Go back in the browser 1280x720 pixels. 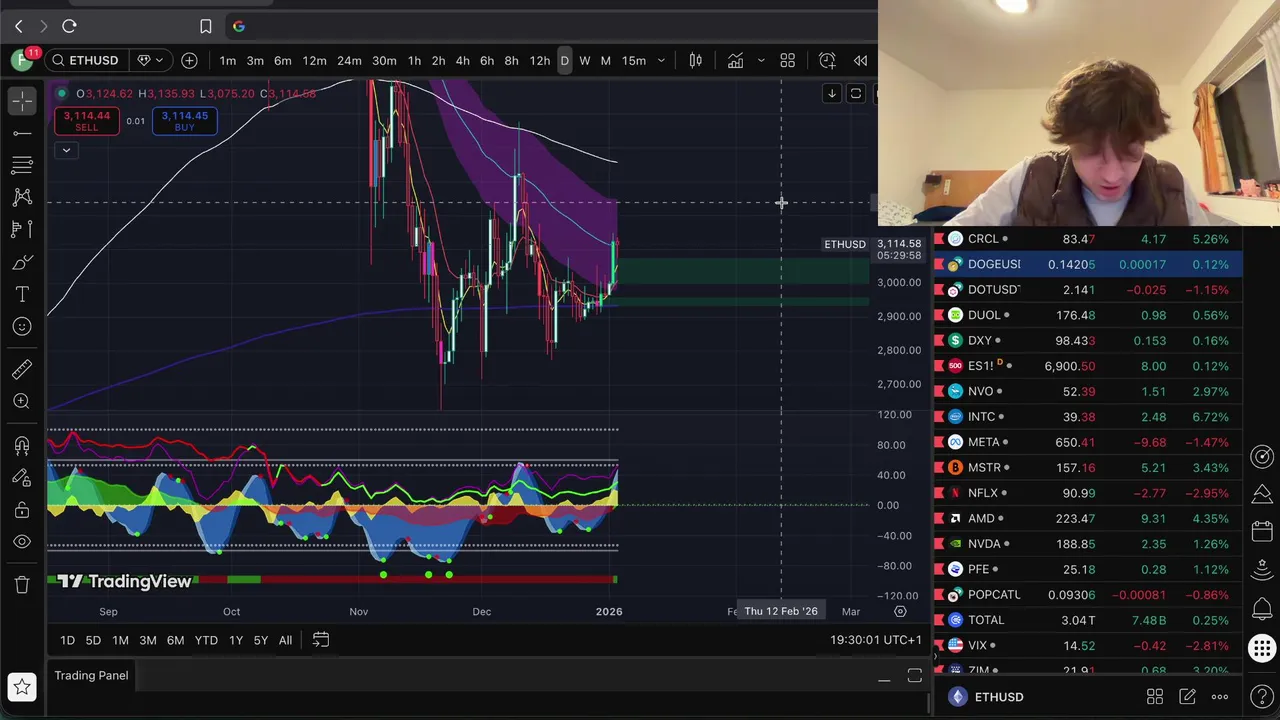[x=18, y=26]
